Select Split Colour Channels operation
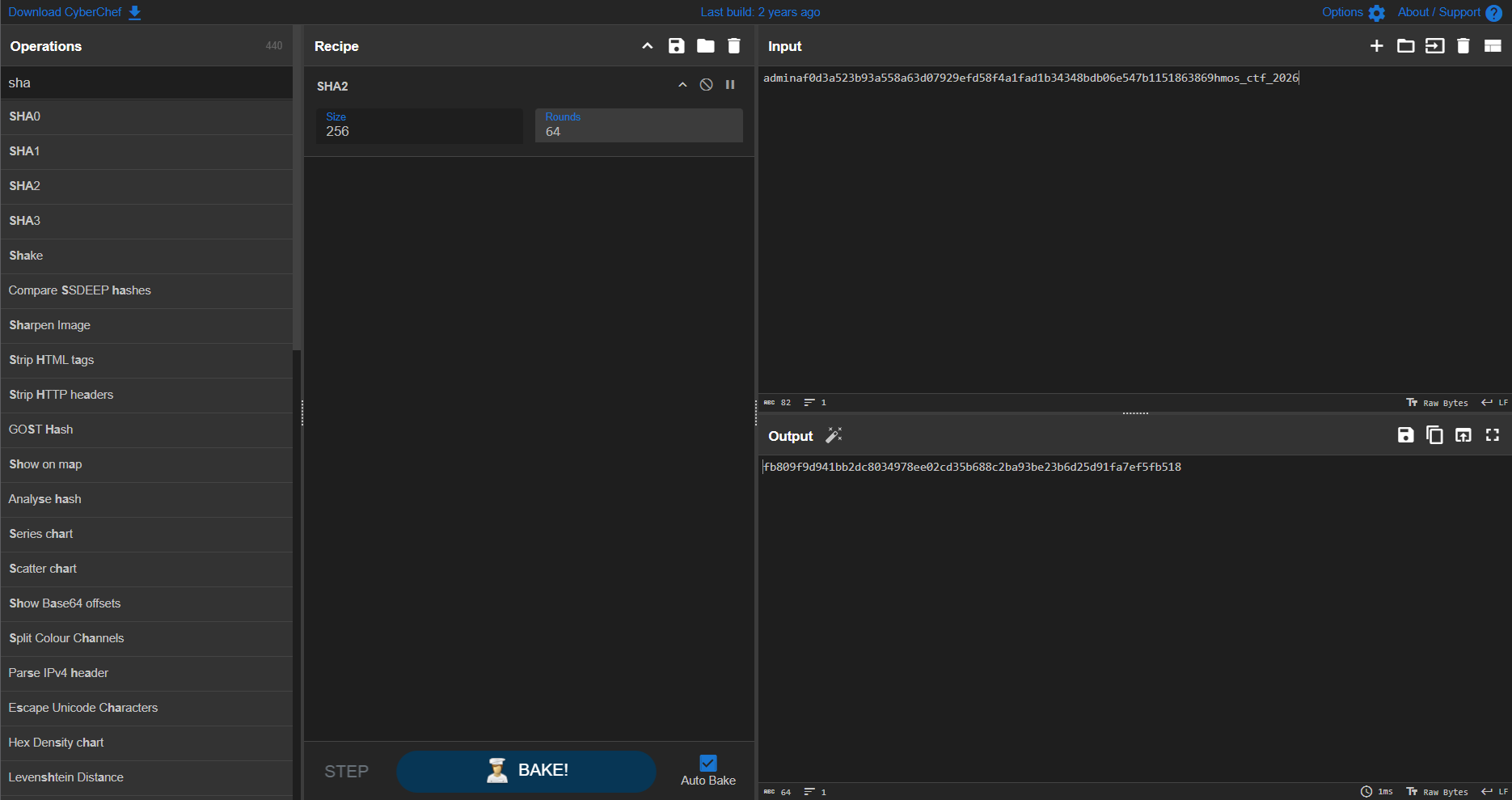 146,638
